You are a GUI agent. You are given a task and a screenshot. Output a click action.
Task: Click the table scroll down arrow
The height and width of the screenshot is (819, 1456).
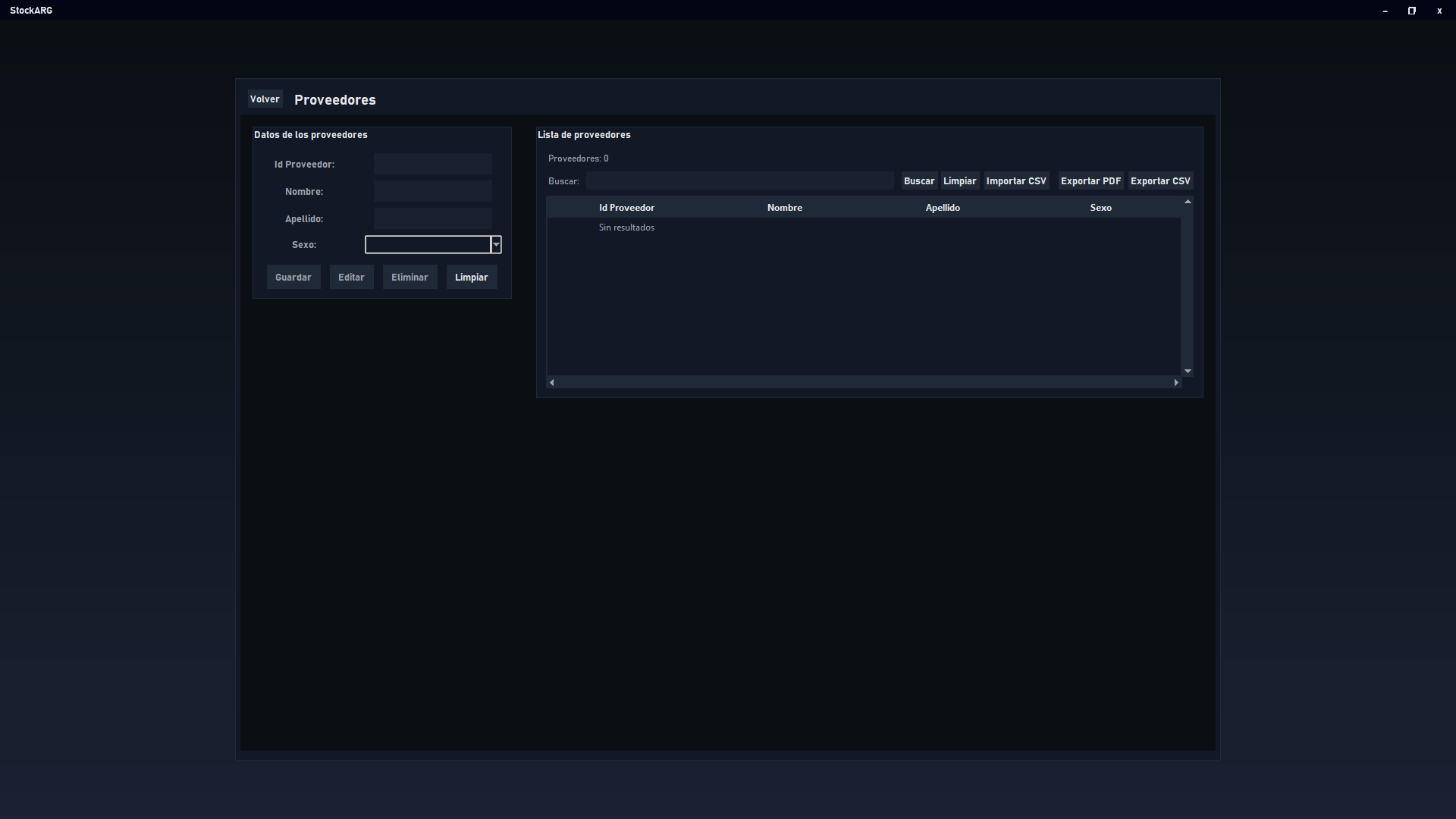(x=1188, y=372)
